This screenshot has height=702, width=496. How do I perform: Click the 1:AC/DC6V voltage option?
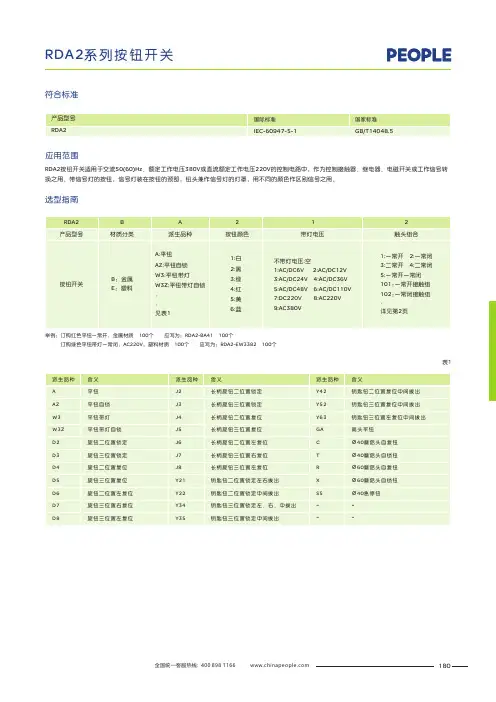click(x=289, y=270)
